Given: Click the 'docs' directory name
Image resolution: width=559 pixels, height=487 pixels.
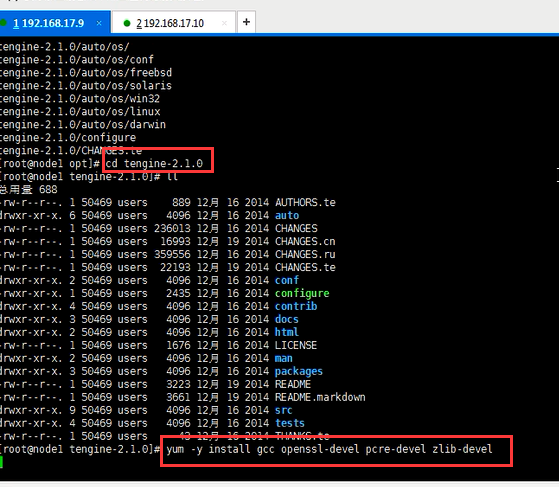Looking at the screenshot, I should point(287,319).
